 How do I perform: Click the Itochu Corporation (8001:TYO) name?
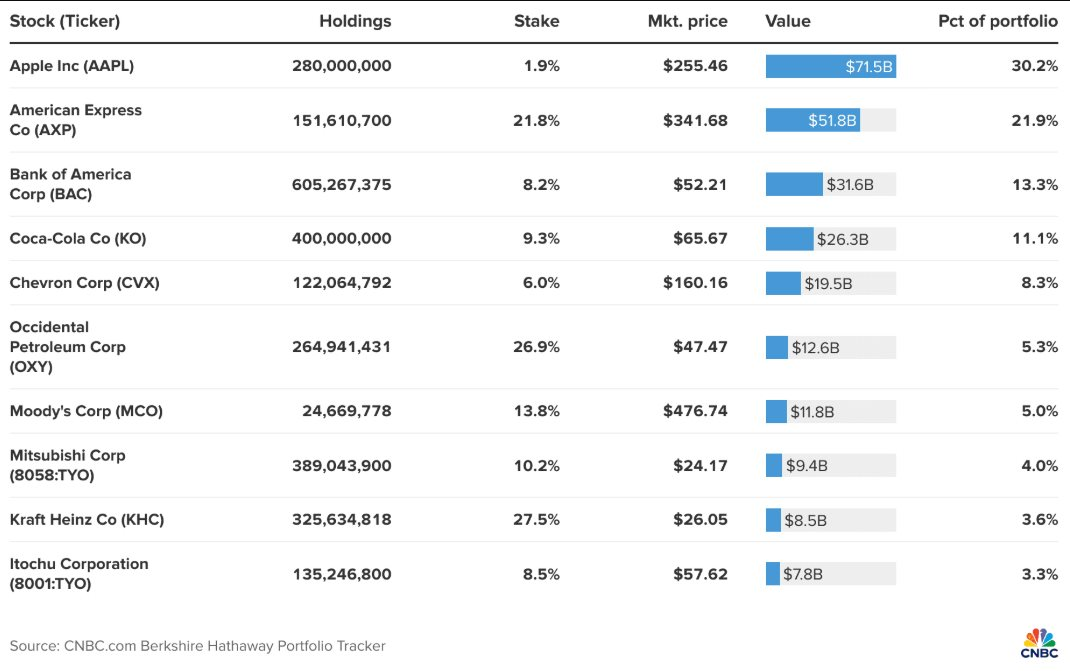point(79,574)
